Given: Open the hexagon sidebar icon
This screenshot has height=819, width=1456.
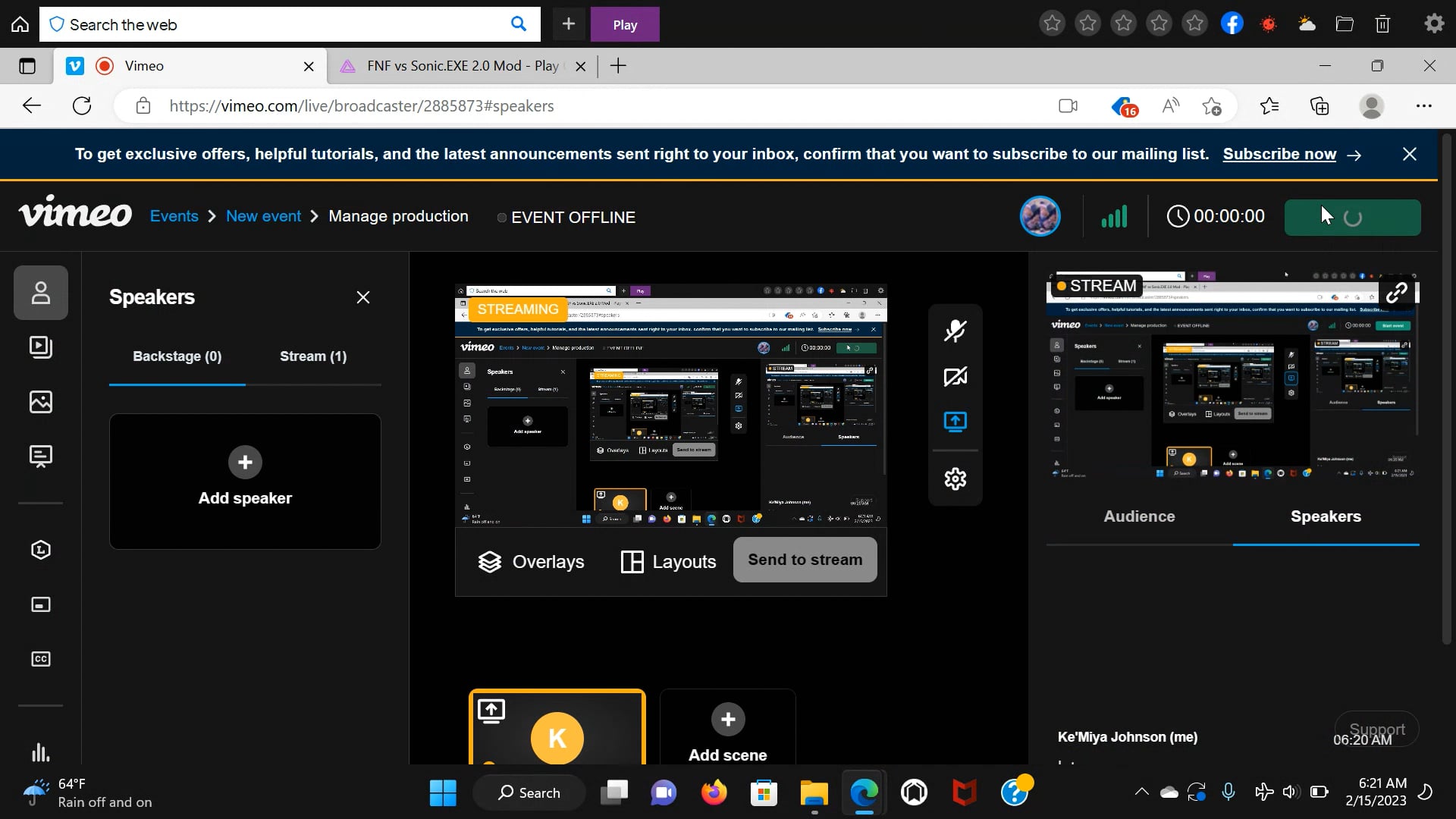Looking at the screenshot, I should 41,550.
